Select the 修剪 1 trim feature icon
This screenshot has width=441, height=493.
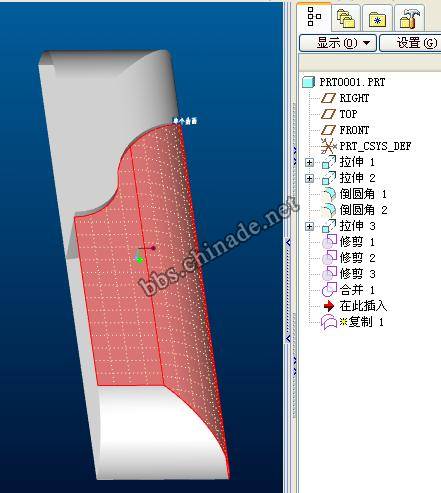329,242
